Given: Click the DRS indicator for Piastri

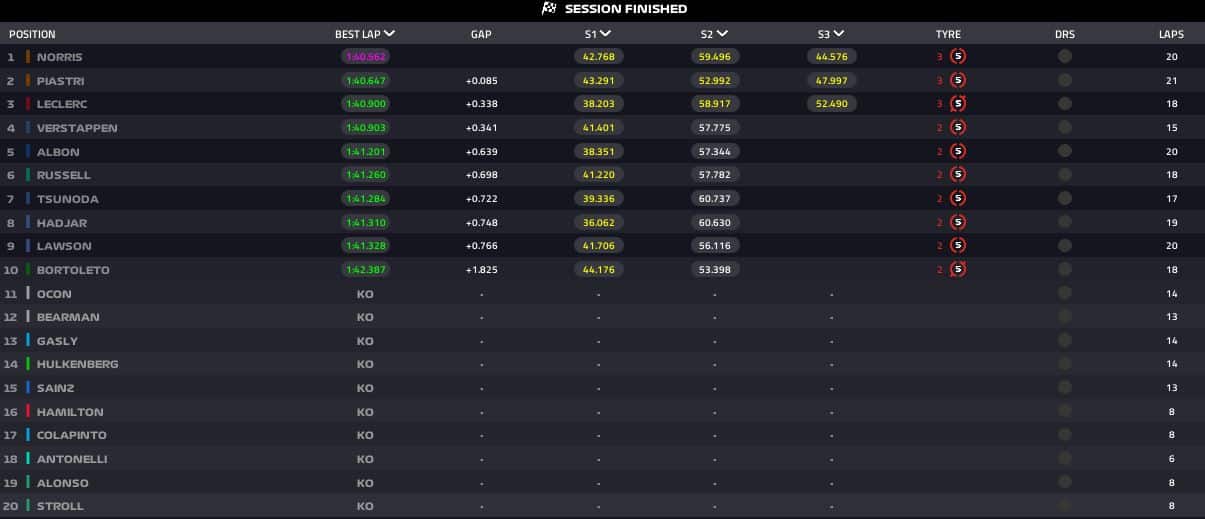Looking at the screenshot, I should click(x=1065, y=80).
